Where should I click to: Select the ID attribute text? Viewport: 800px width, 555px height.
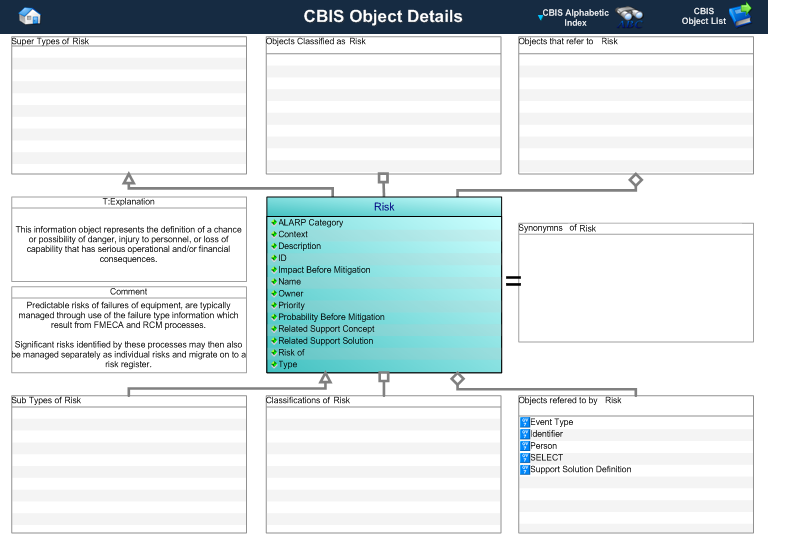[282, 258]
